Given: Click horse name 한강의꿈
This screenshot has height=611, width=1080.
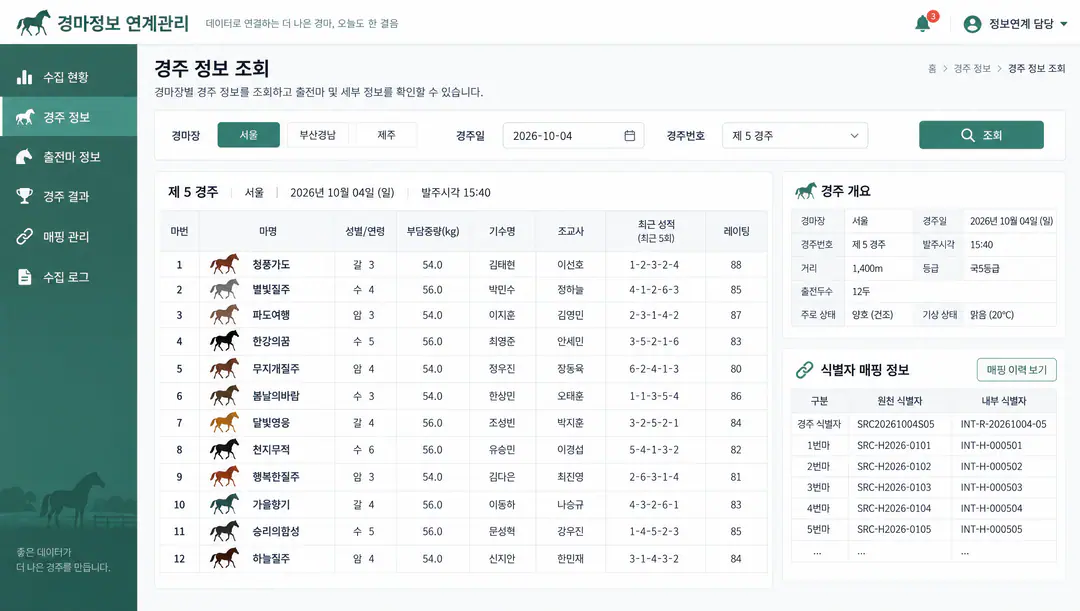Looking at the screenshot, I should [x=271, y=341].
